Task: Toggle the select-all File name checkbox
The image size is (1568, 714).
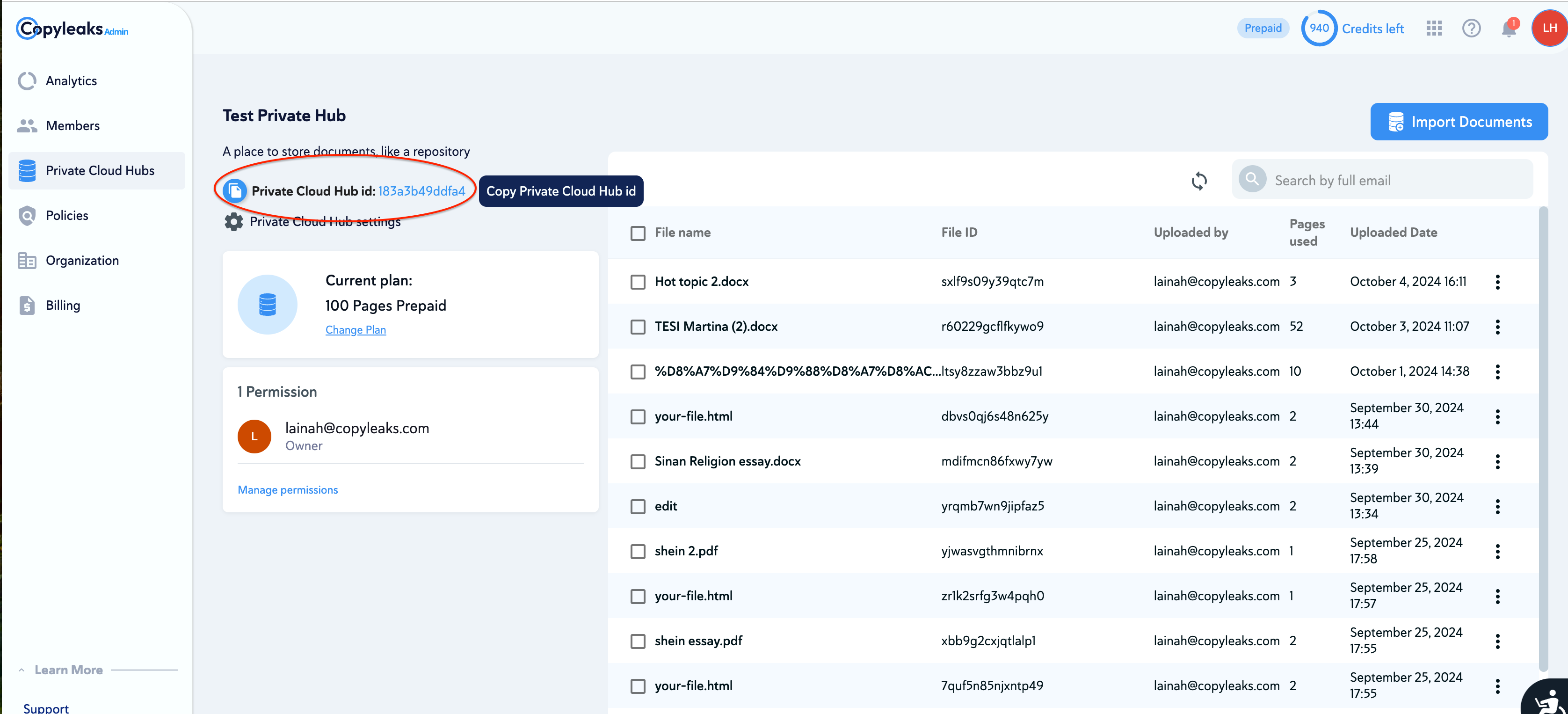Action: click(638, 233)
